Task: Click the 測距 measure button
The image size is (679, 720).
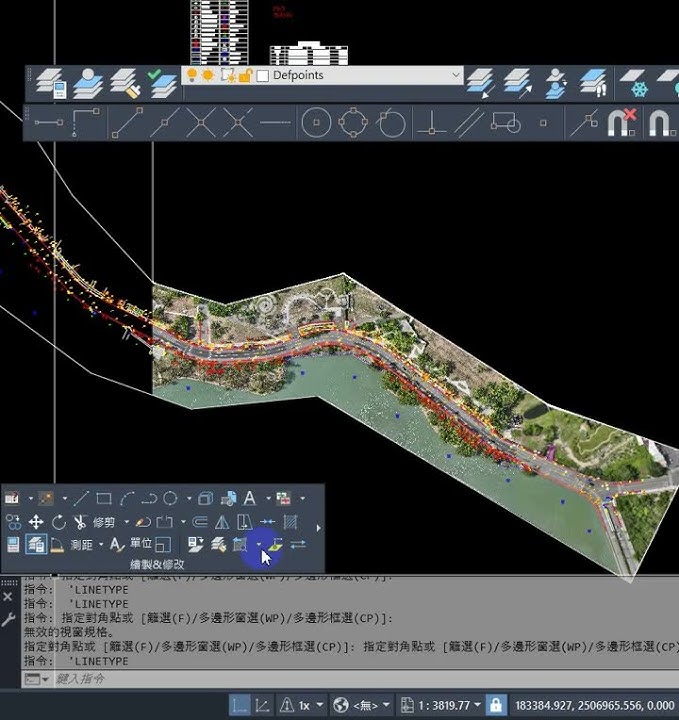Action: tap(81, 545)
